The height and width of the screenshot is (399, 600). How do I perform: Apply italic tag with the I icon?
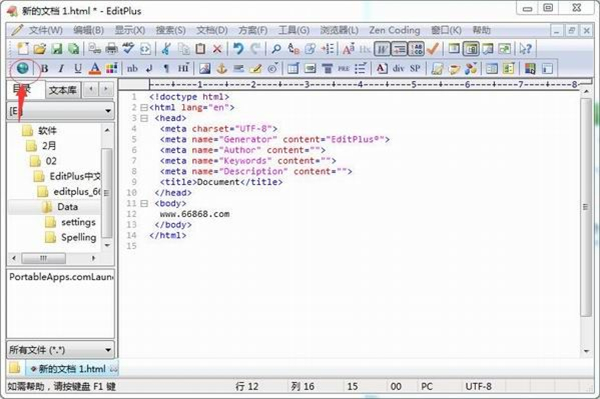(61, 68)
